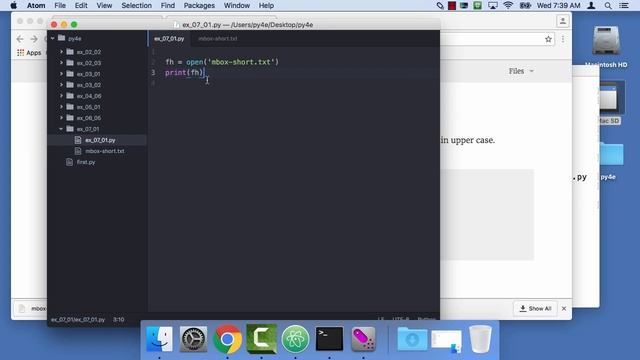The image size is (640, 360).
Task: Collapse the py4e root folder
Action: click(53, 38)
